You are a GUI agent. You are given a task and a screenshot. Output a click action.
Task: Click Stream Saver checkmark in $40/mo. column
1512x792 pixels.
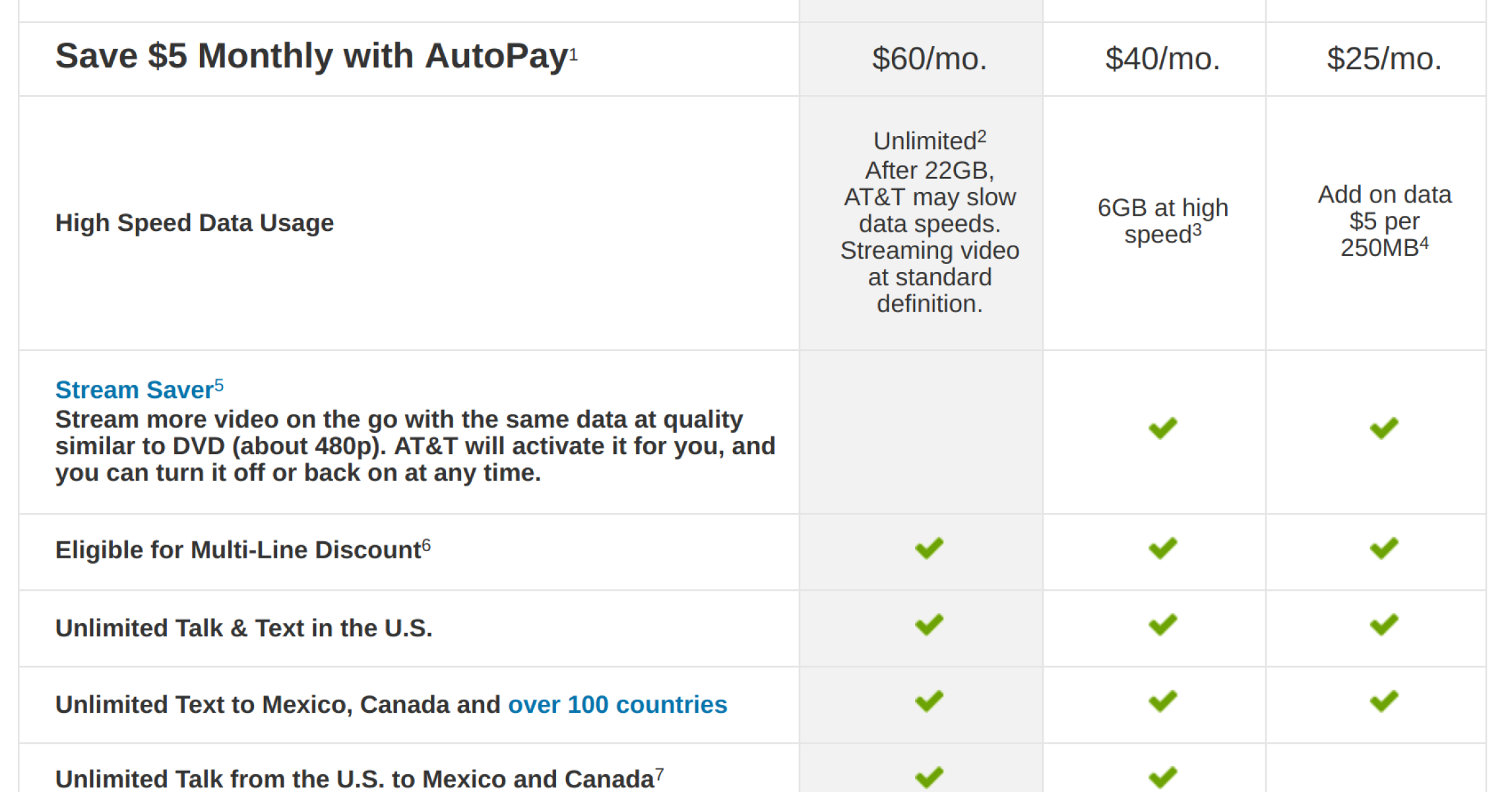coord(1162,428)
